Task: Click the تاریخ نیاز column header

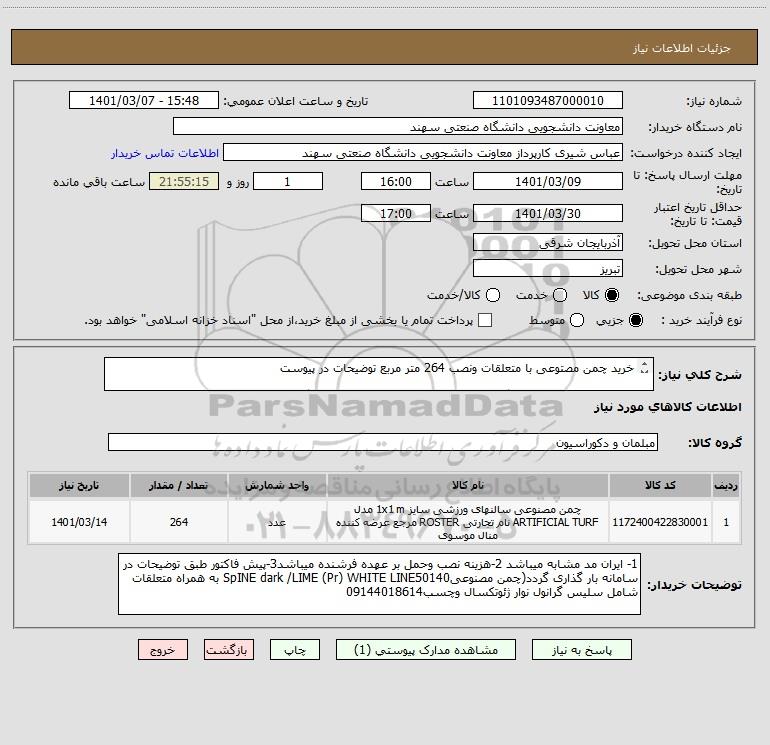Action: click(79, 485)
